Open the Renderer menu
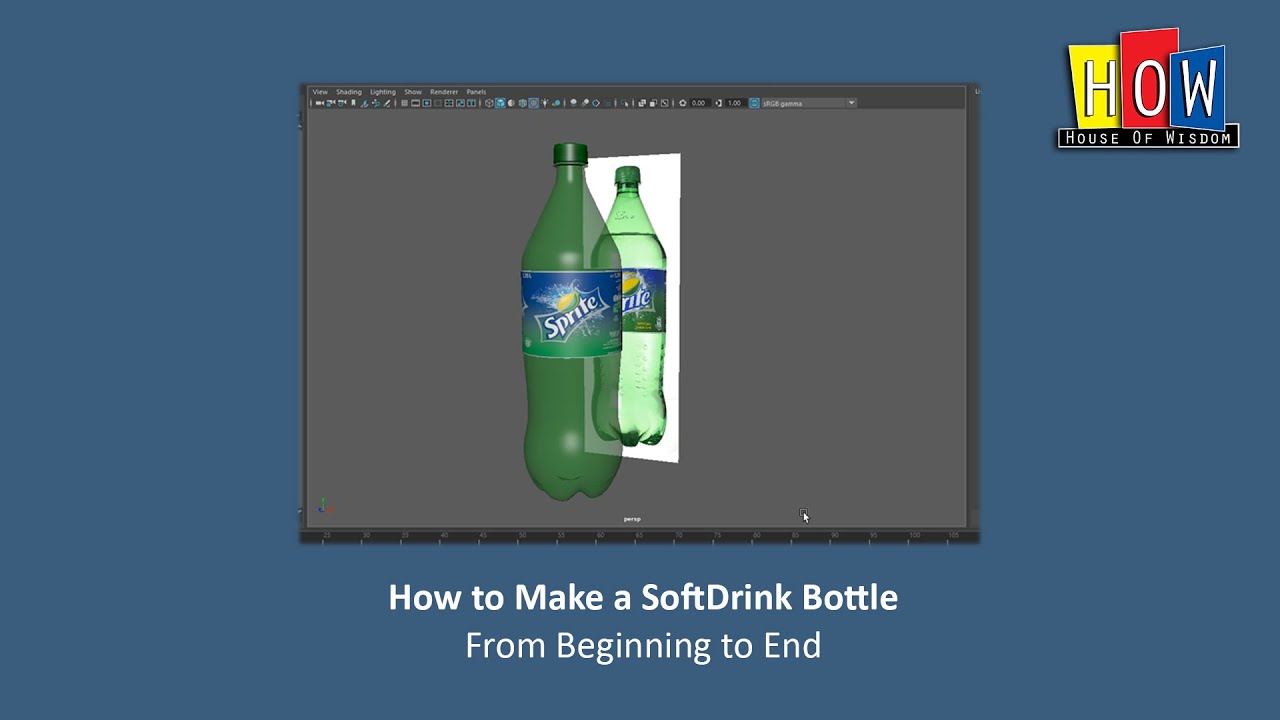1280x720 pixels. tap(444, 92)
